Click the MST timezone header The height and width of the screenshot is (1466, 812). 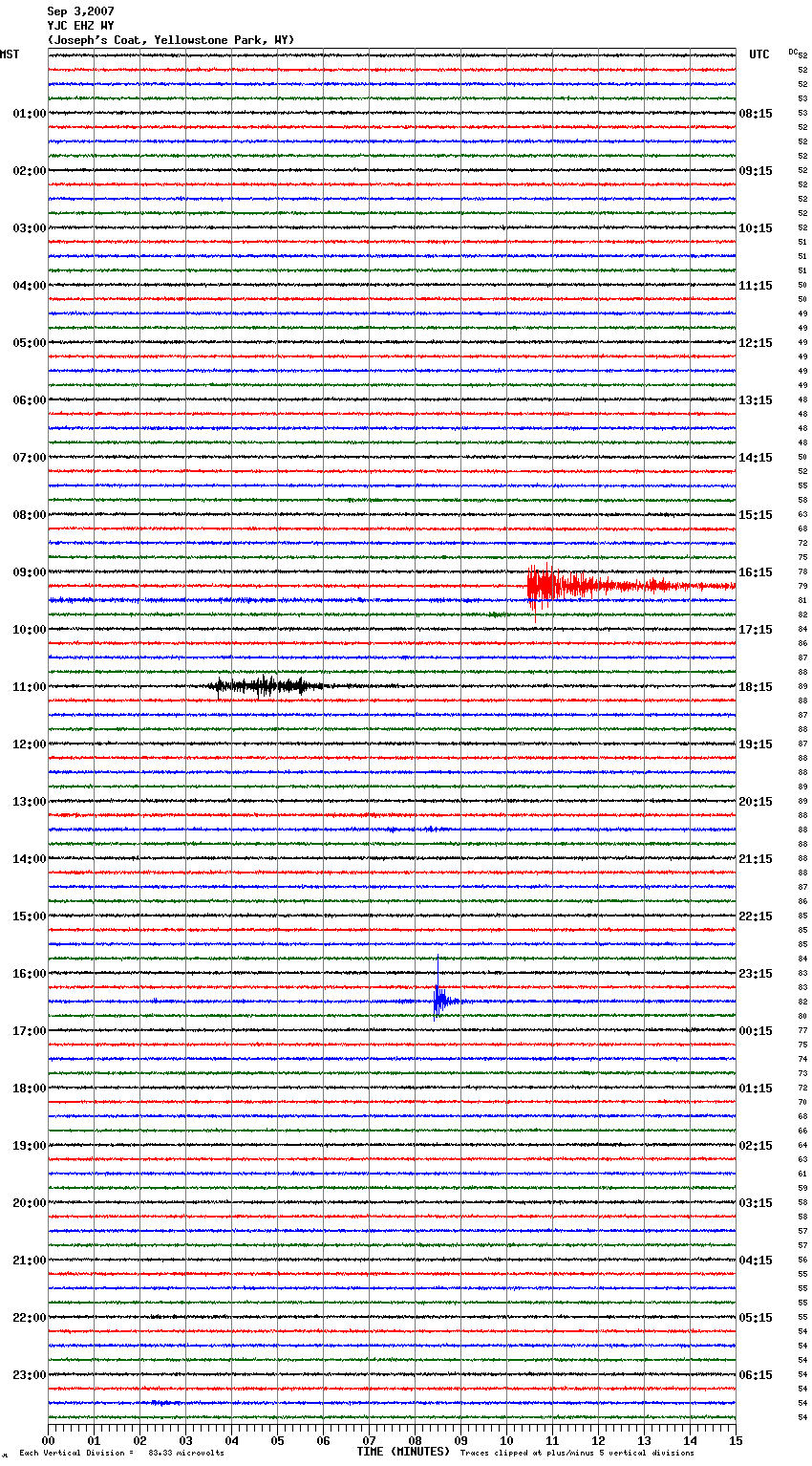(x=10, y=54)
